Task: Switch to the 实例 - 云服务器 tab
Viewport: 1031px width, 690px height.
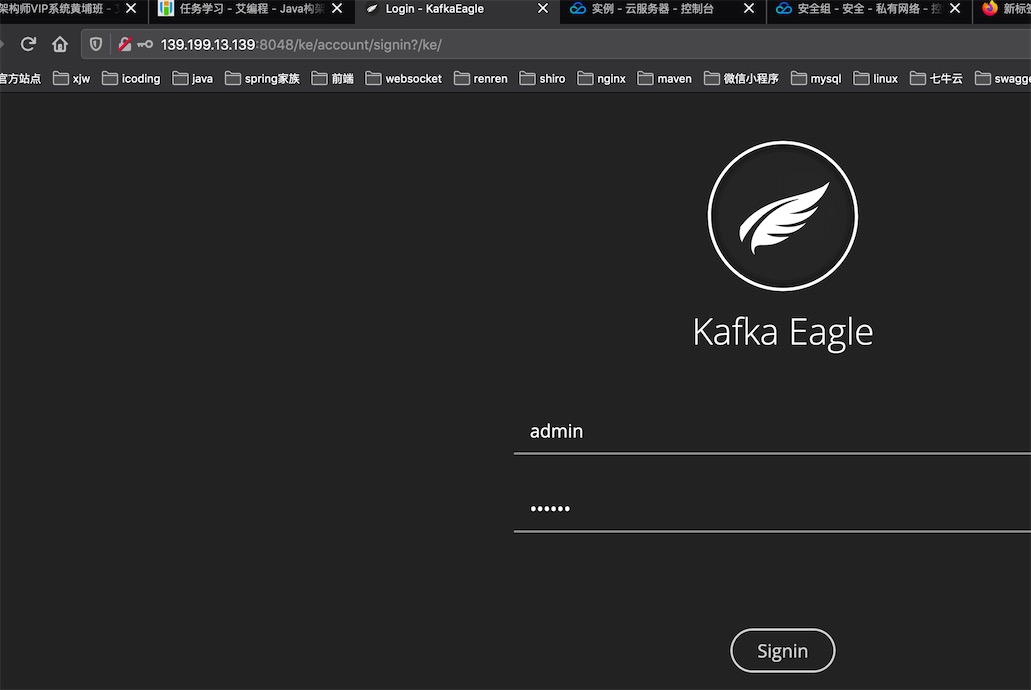Action: [x=662, y=9]
